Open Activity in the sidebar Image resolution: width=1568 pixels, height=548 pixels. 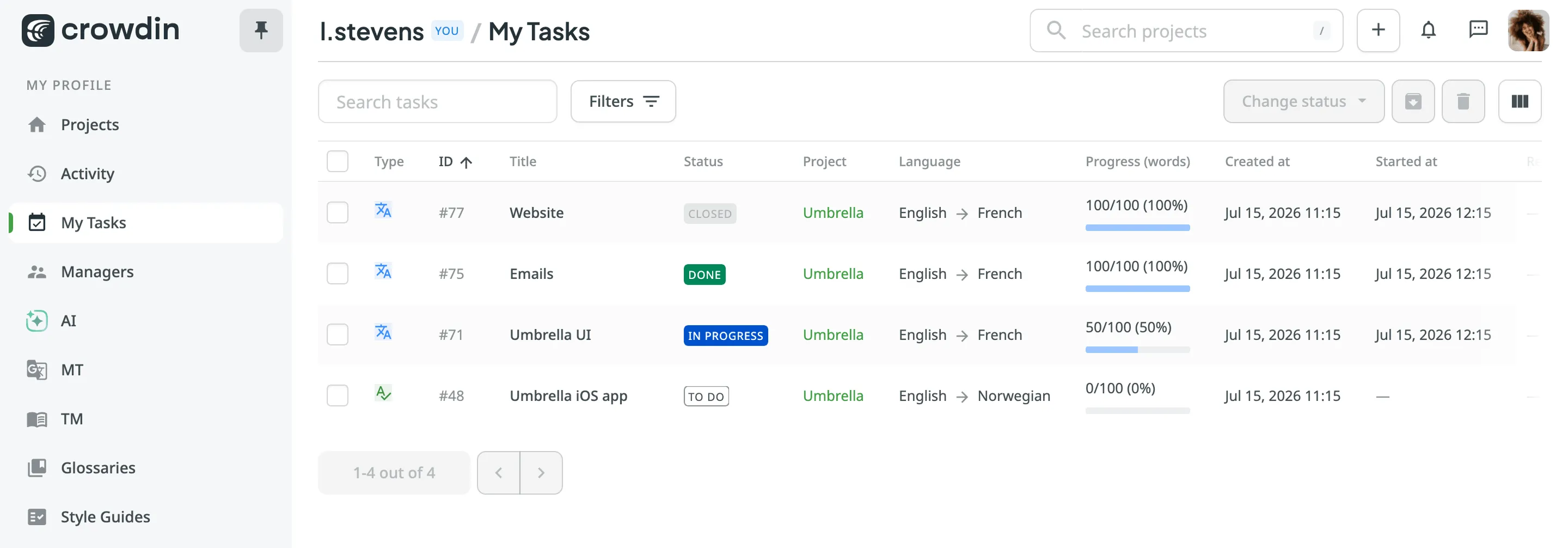coord(146,174)
